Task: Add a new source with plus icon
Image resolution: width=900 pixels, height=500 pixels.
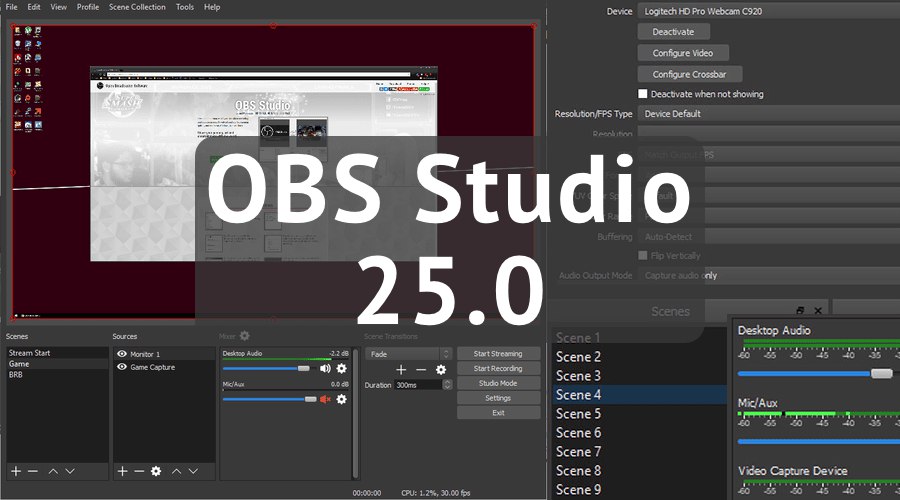Action: coord(122,471)
